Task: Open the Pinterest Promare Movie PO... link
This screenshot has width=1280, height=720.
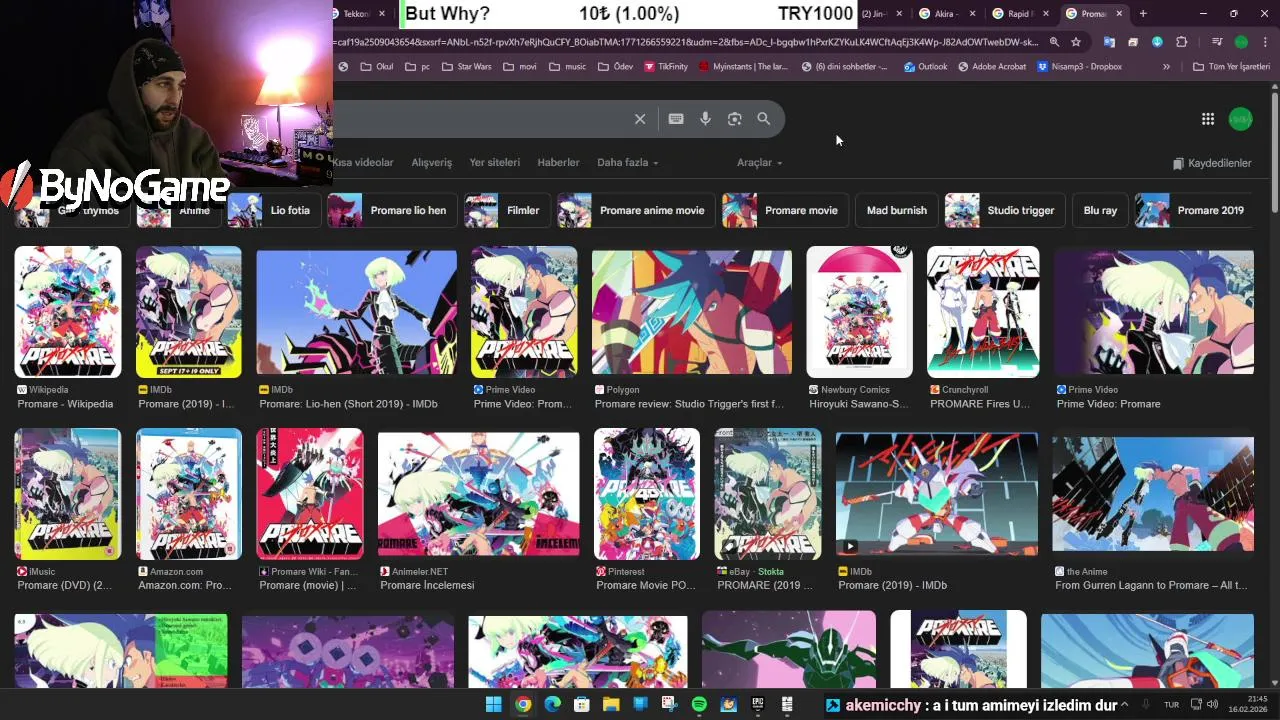Action: point(646,585)
